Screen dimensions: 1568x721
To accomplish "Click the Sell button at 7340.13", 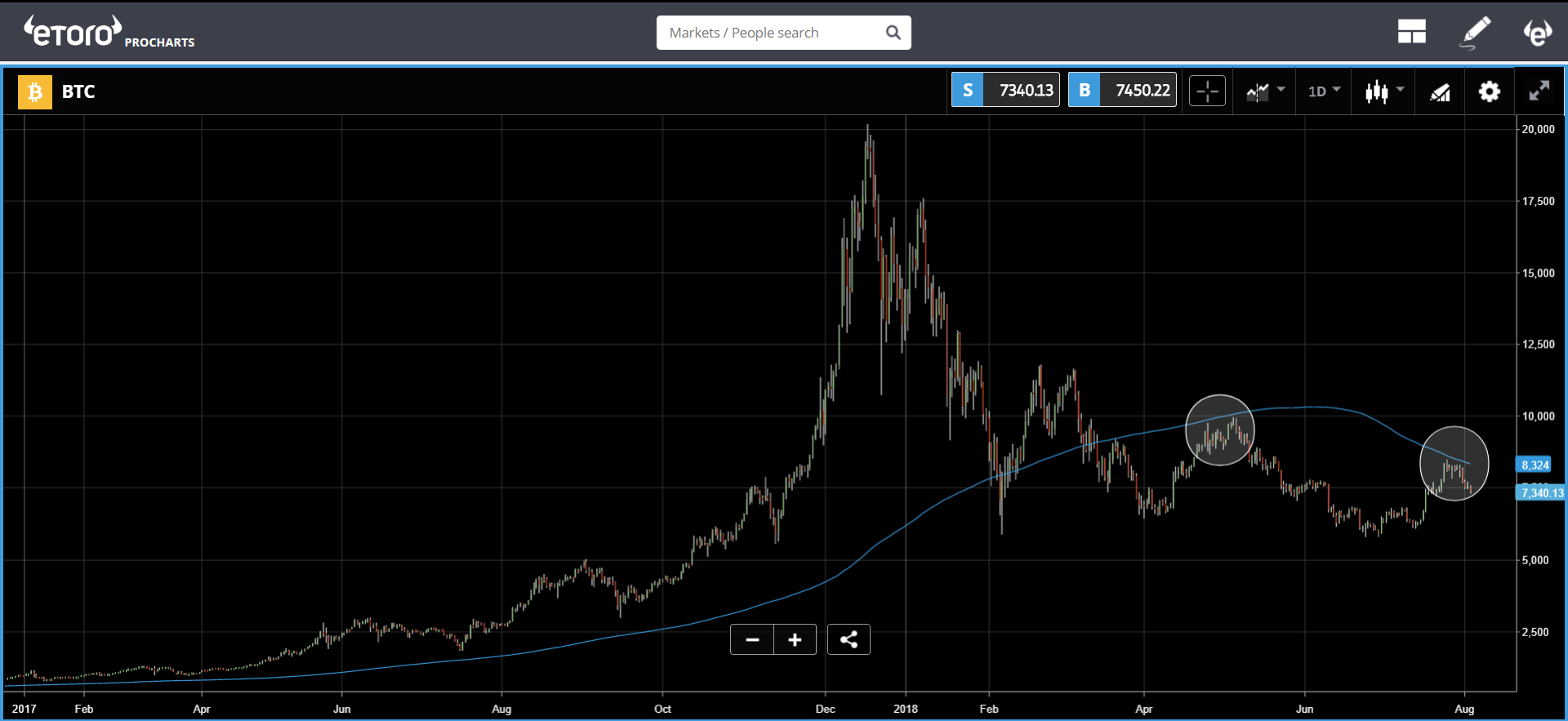I will (1005, 91).
